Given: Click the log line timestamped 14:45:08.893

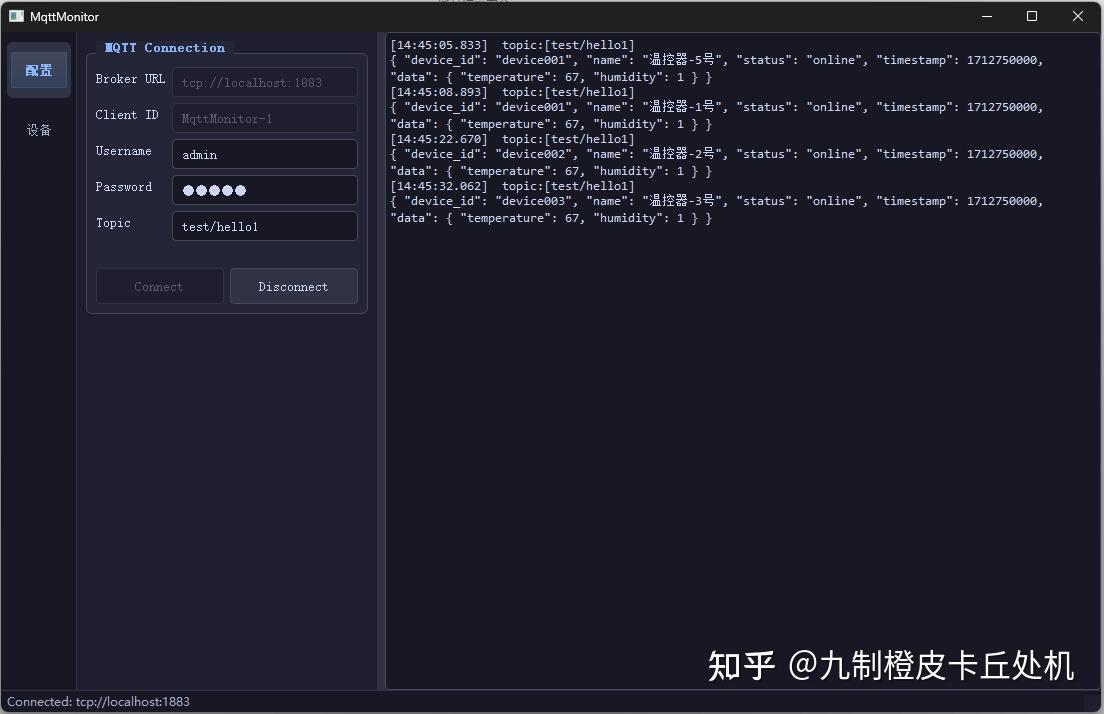Looking at the screenshot, I should click(x=513, y=92).
